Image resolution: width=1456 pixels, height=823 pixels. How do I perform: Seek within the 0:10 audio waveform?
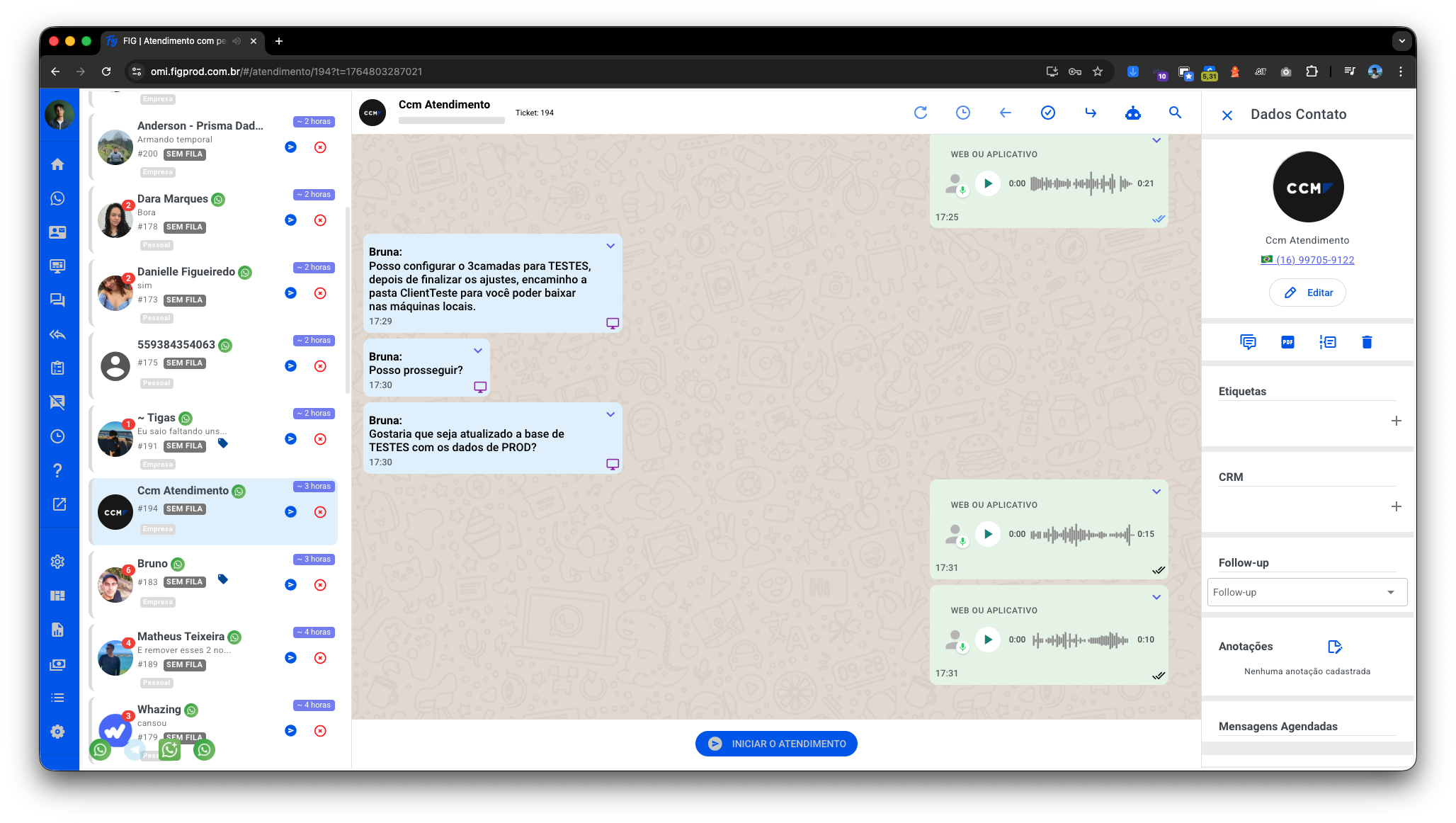click(x=1080, y=640)
